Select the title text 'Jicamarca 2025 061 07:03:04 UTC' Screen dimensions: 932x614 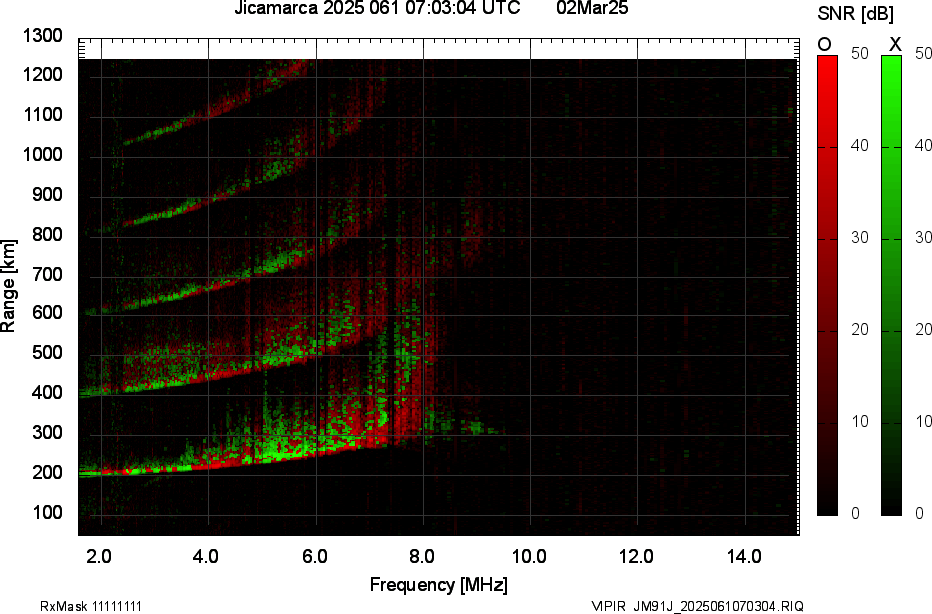click(377, 8)
